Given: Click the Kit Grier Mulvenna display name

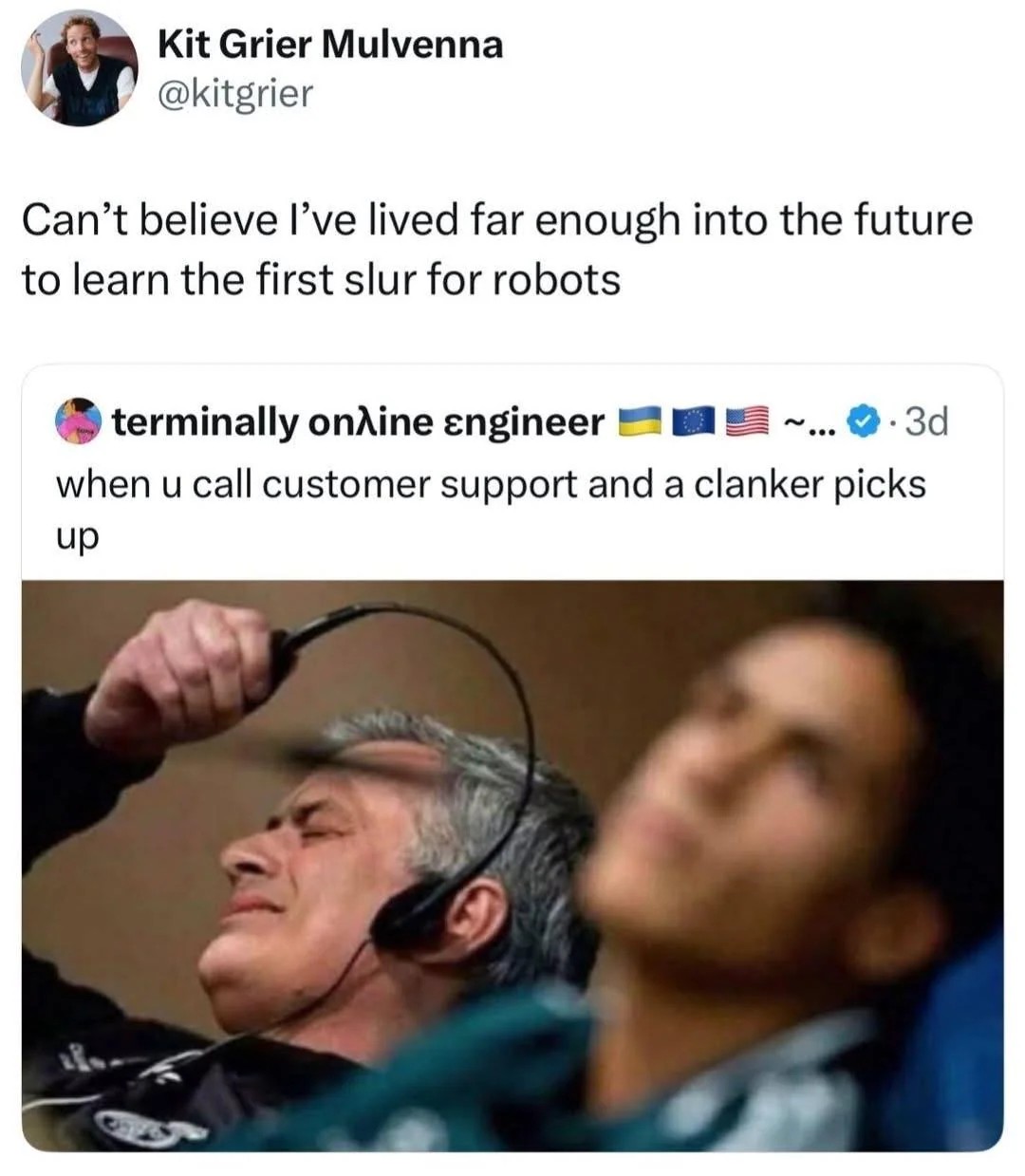Looking at the screenshot, I should tap(330, 44).
